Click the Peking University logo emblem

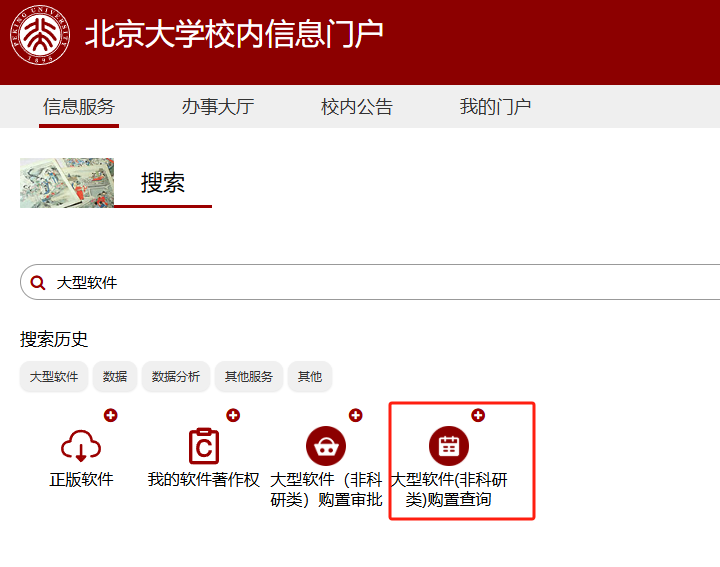click(x=40, y=35)
